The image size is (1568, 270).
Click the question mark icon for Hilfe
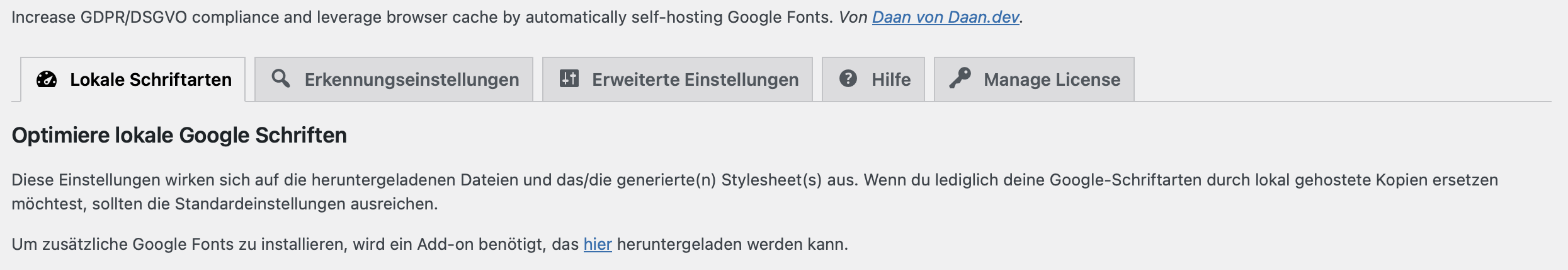tap(848, 78)
